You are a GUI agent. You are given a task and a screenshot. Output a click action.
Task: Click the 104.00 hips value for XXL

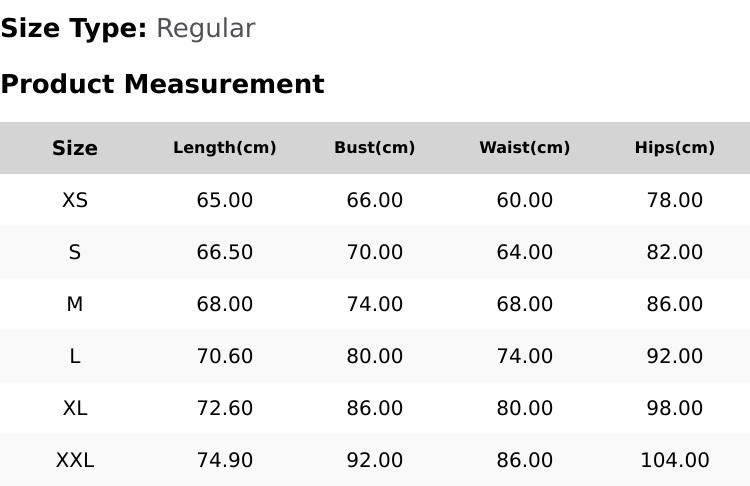675,461
